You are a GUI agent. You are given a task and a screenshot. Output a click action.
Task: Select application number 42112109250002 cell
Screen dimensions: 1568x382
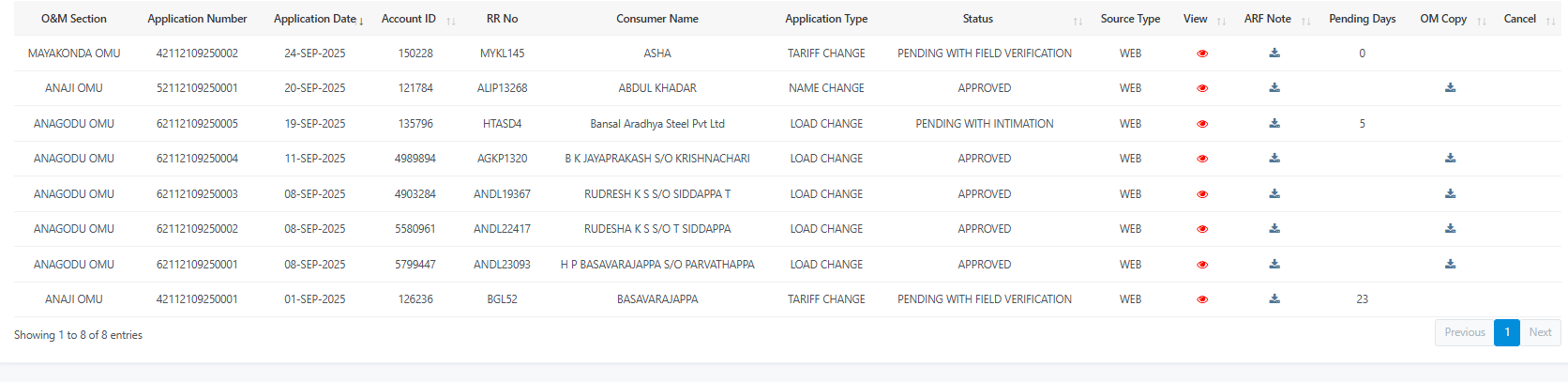tap(197, 53)
